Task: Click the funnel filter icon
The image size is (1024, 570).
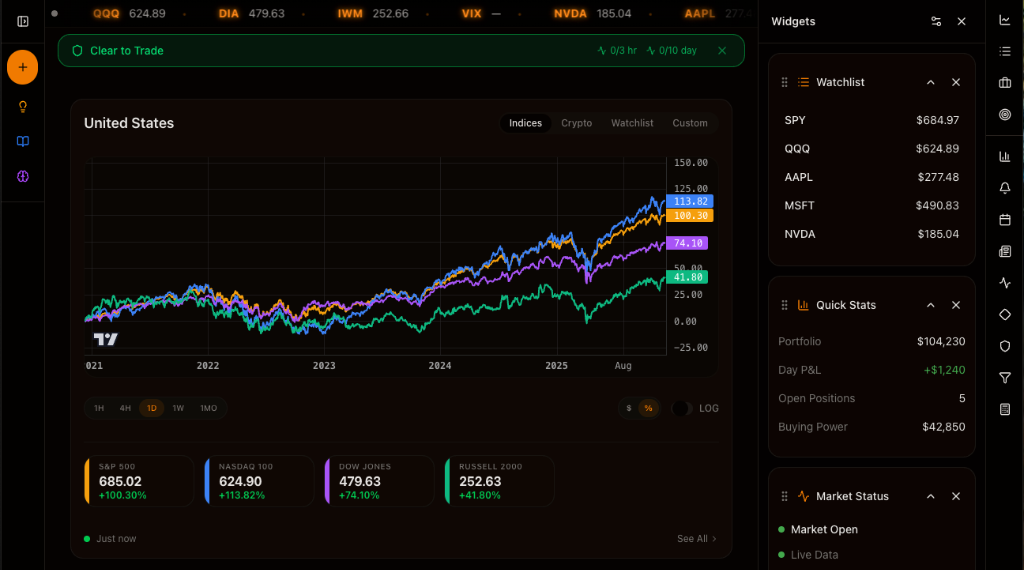Action: click(1005, 377)
